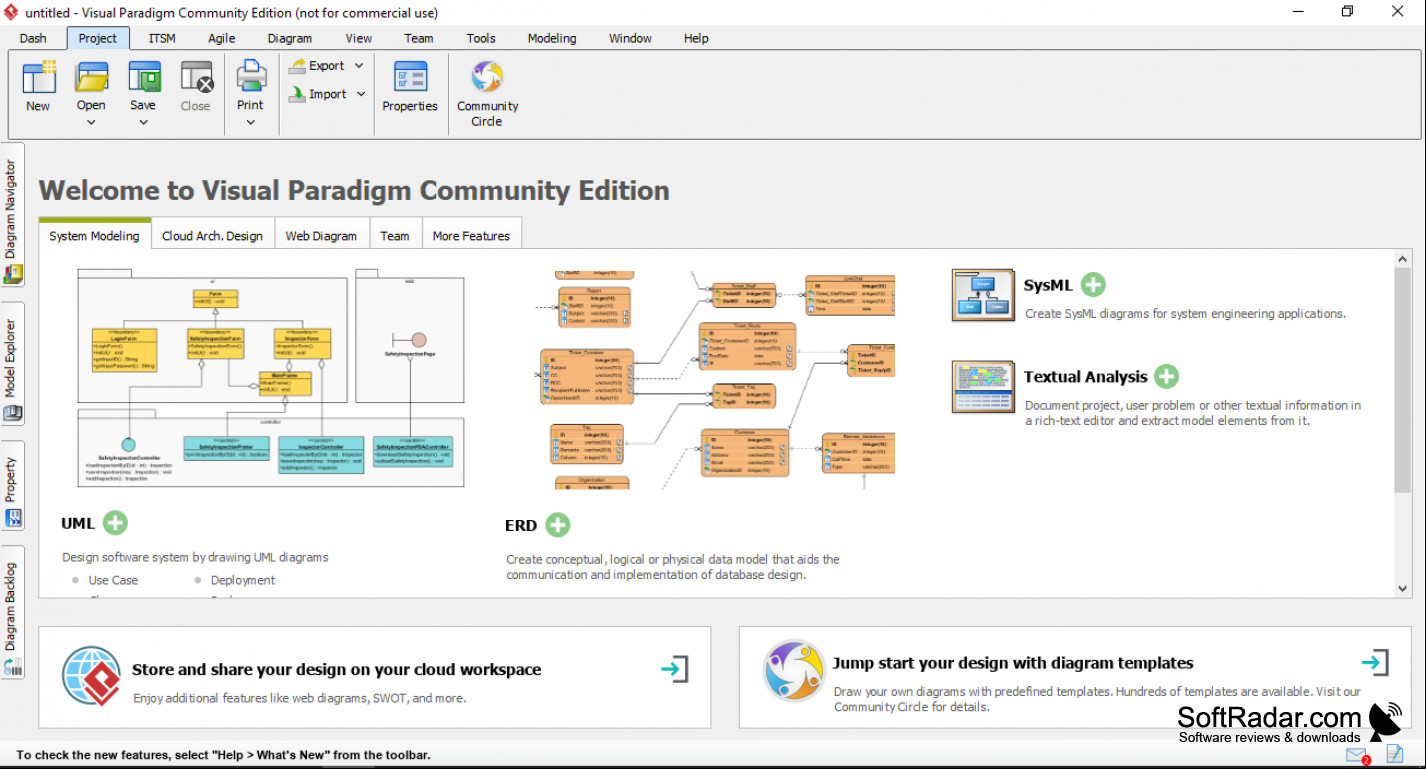This screenshot has height=769, width=1426.
Task: Open the View menu
Action: 359,38
